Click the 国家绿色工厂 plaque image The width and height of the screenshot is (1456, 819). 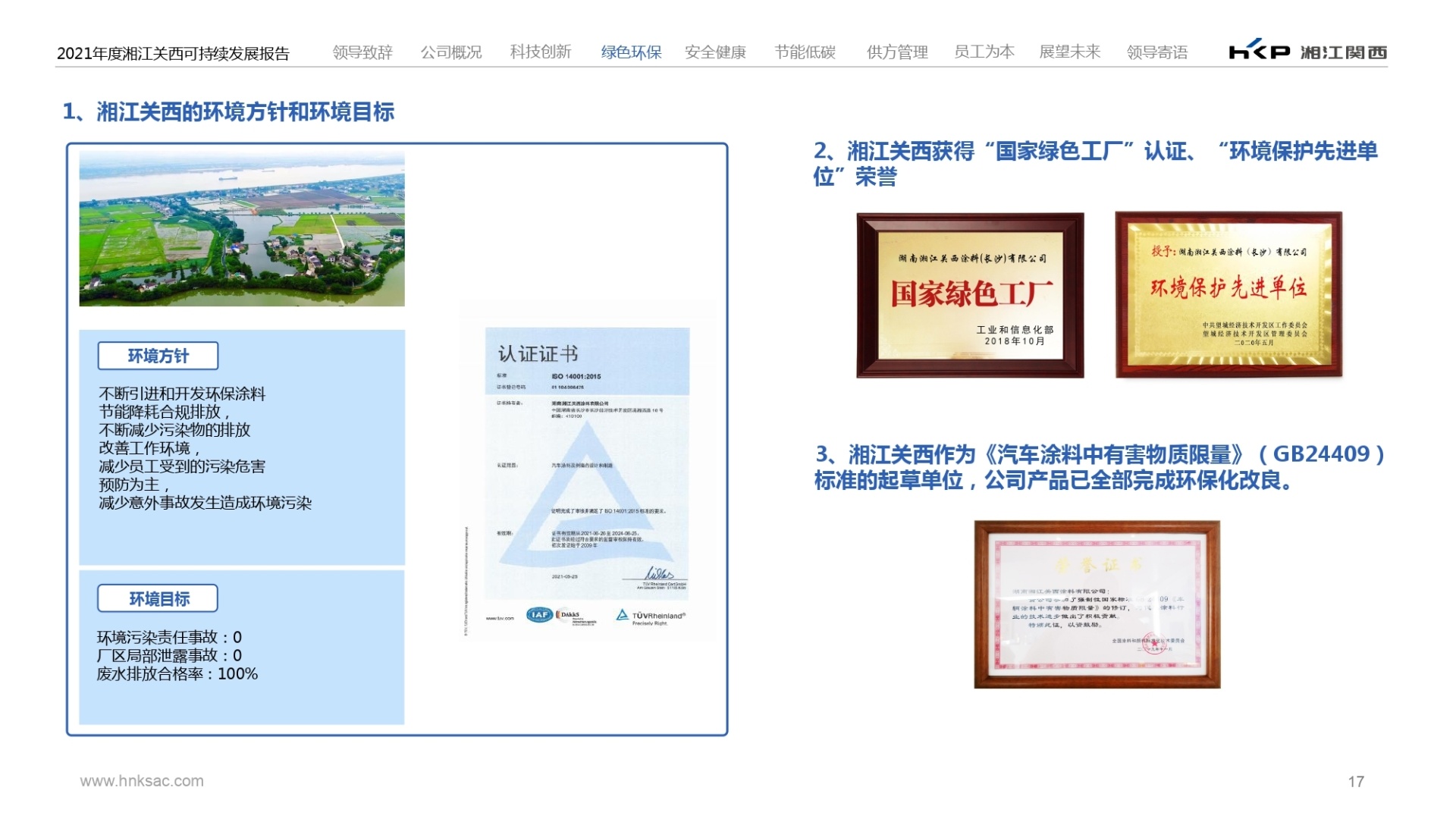970,295
